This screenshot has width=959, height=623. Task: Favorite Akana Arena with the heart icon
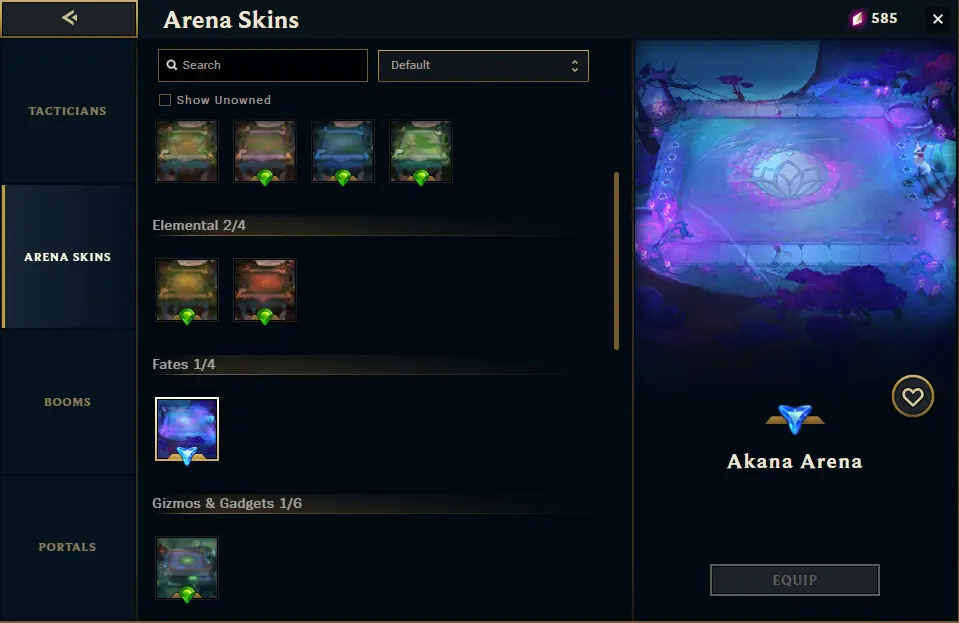point(913,396)
